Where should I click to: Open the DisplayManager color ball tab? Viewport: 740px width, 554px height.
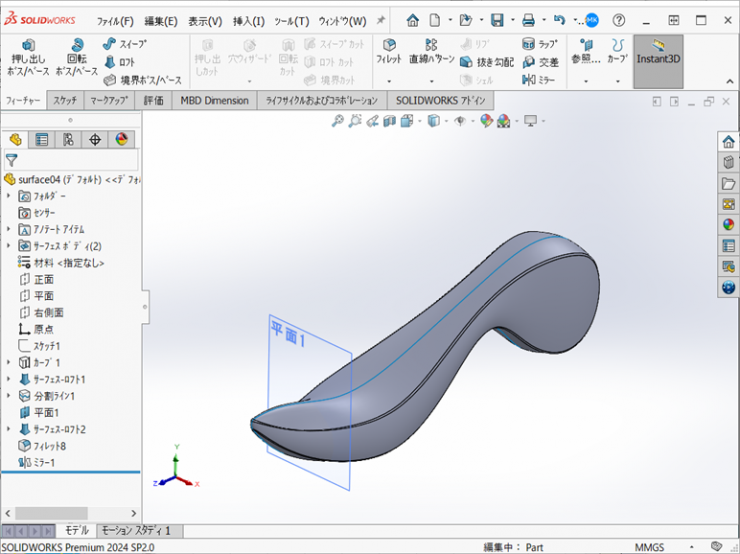pos(121,139)
